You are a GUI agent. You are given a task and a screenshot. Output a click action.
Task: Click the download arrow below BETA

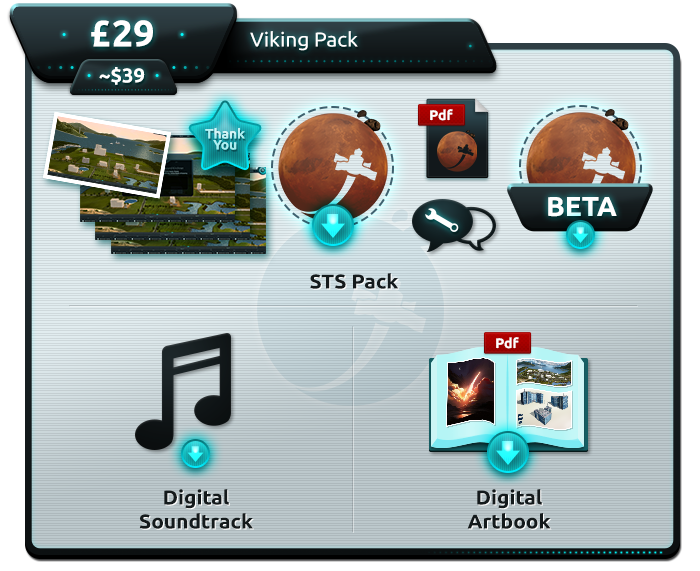580,235
